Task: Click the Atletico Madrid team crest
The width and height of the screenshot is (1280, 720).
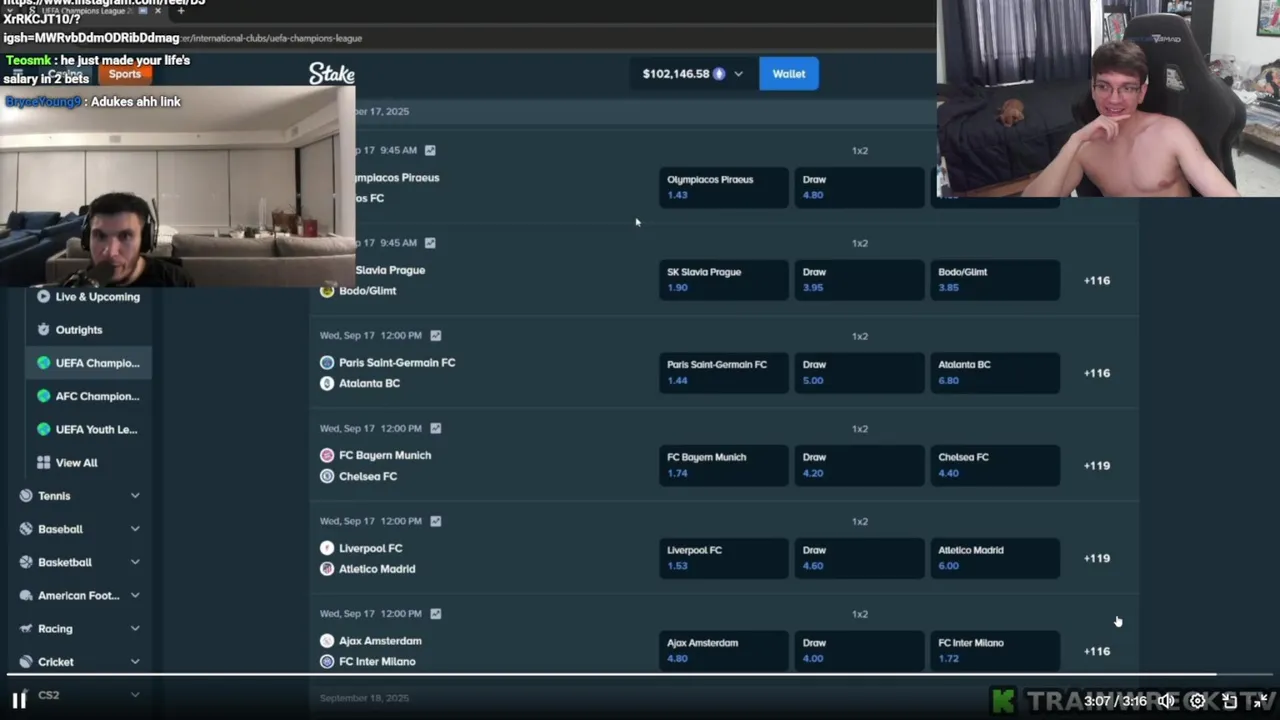Action: click(327, 569)
